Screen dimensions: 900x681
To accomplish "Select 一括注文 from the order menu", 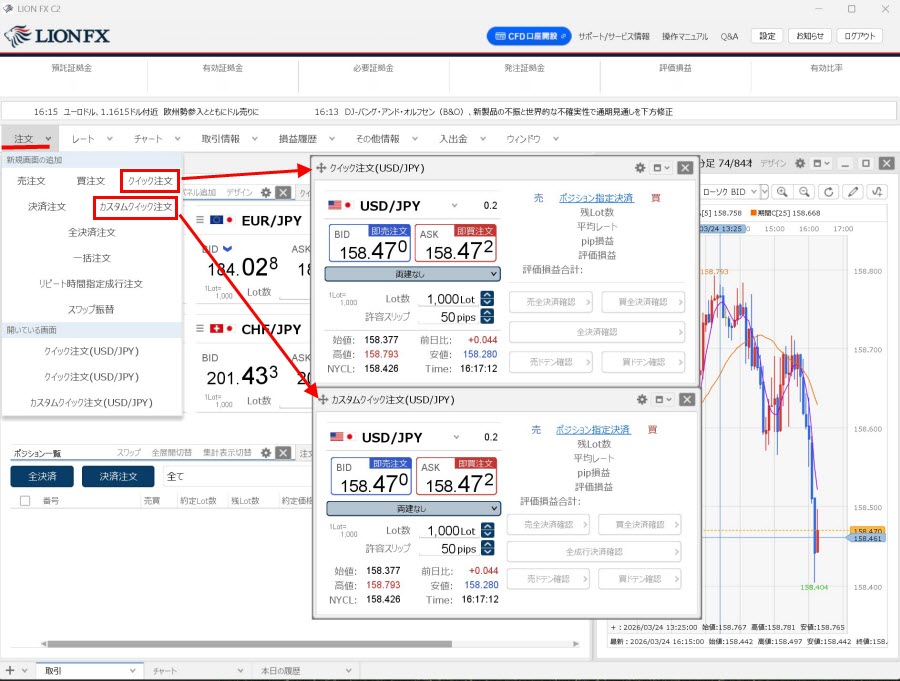I will 91,258.
